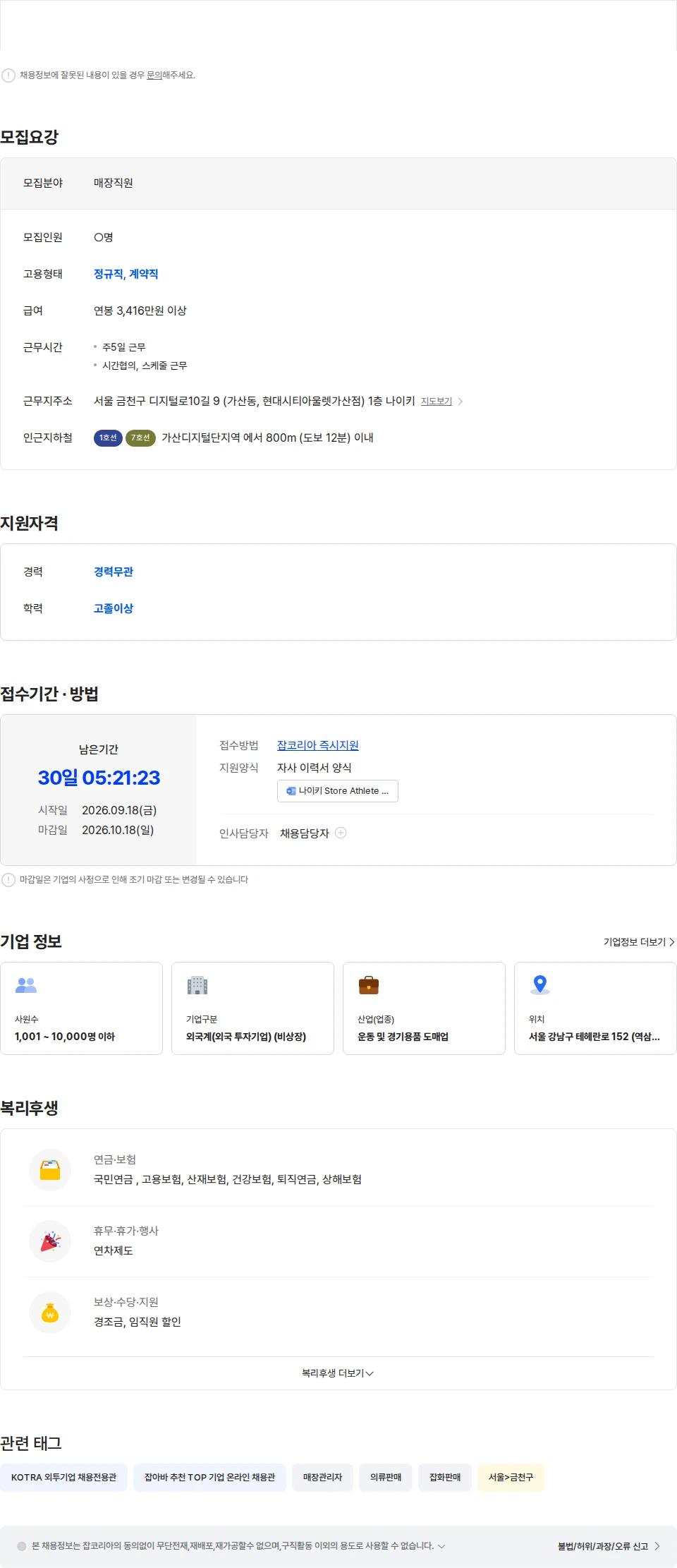Click the info icon beside the deadline notice
677x1568 pixels.
coord(8,880)
